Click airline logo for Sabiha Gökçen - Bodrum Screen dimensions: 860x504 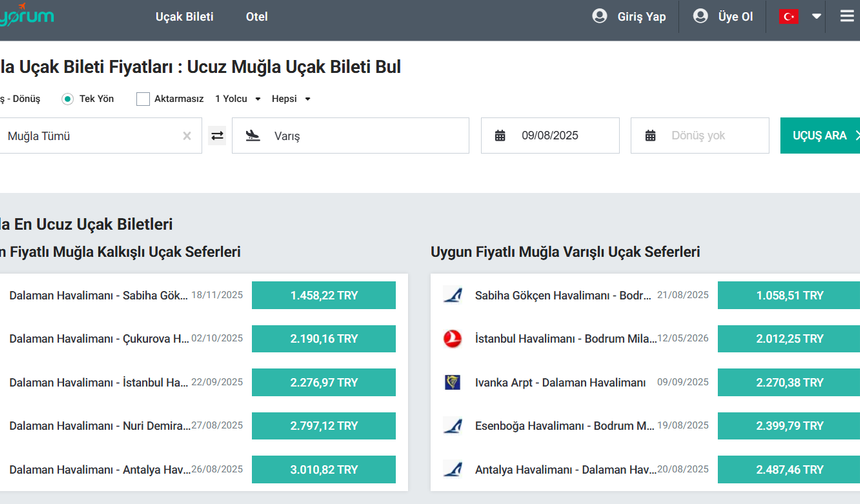[453, 295]
